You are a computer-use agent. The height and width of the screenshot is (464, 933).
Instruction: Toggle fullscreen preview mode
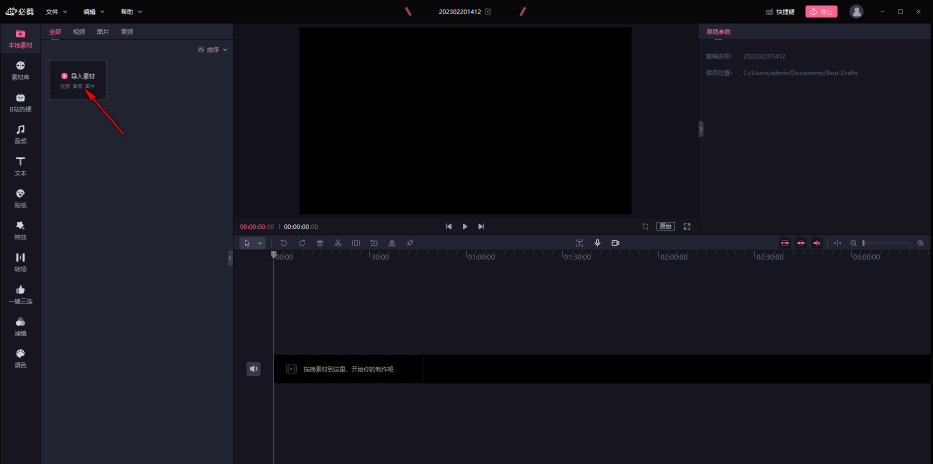point(687,227)
